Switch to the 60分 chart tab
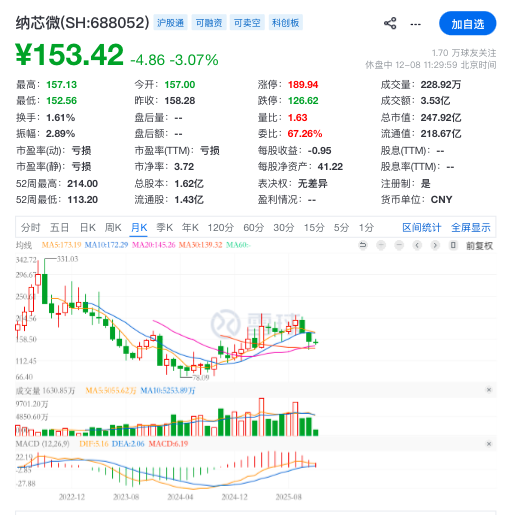Screen dimensions: 508x515 coord(254,228)
